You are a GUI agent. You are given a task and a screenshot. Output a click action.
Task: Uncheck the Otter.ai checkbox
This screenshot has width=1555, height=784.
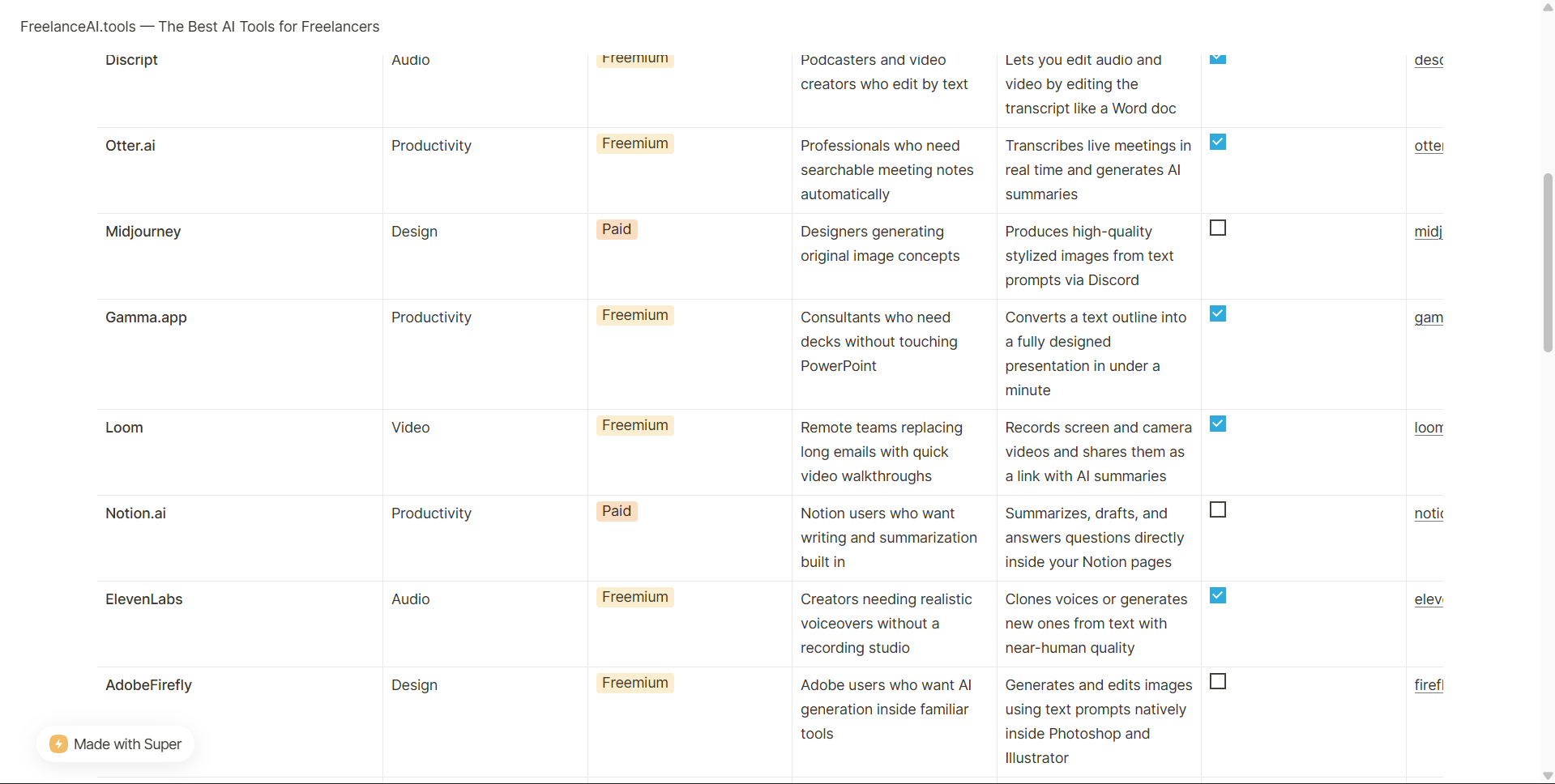1218,142
